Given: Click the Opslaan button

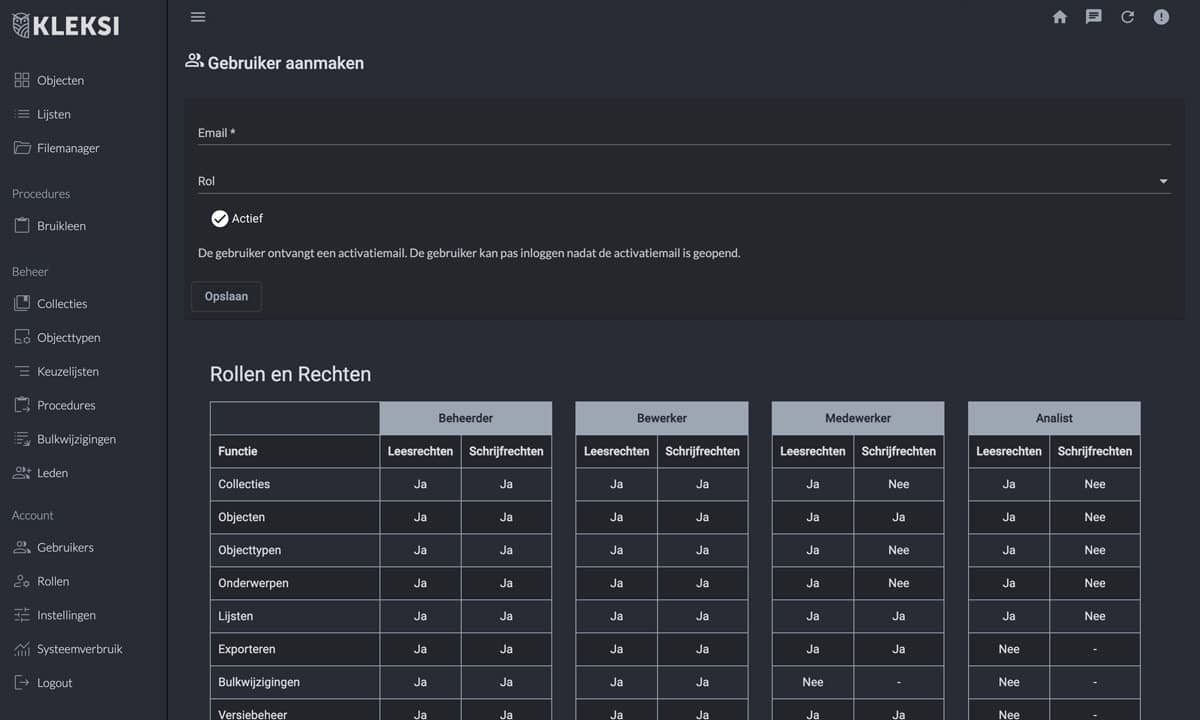Looking at the screenshot, I should (x=226, y=297).
